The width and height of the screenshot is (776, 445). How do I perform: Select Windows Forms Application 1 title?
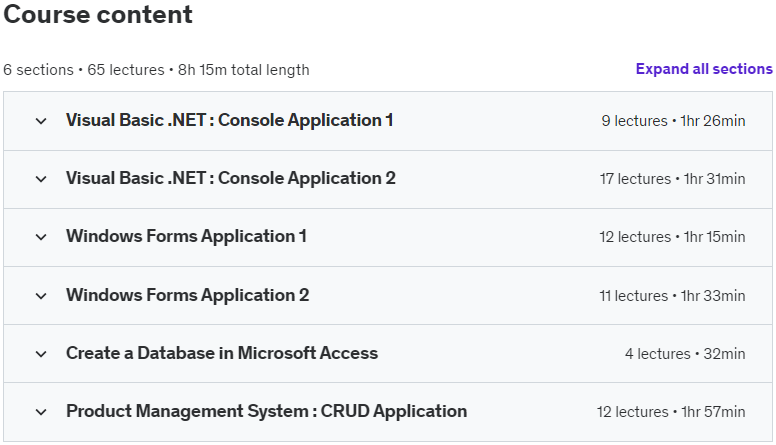point(187,237)
